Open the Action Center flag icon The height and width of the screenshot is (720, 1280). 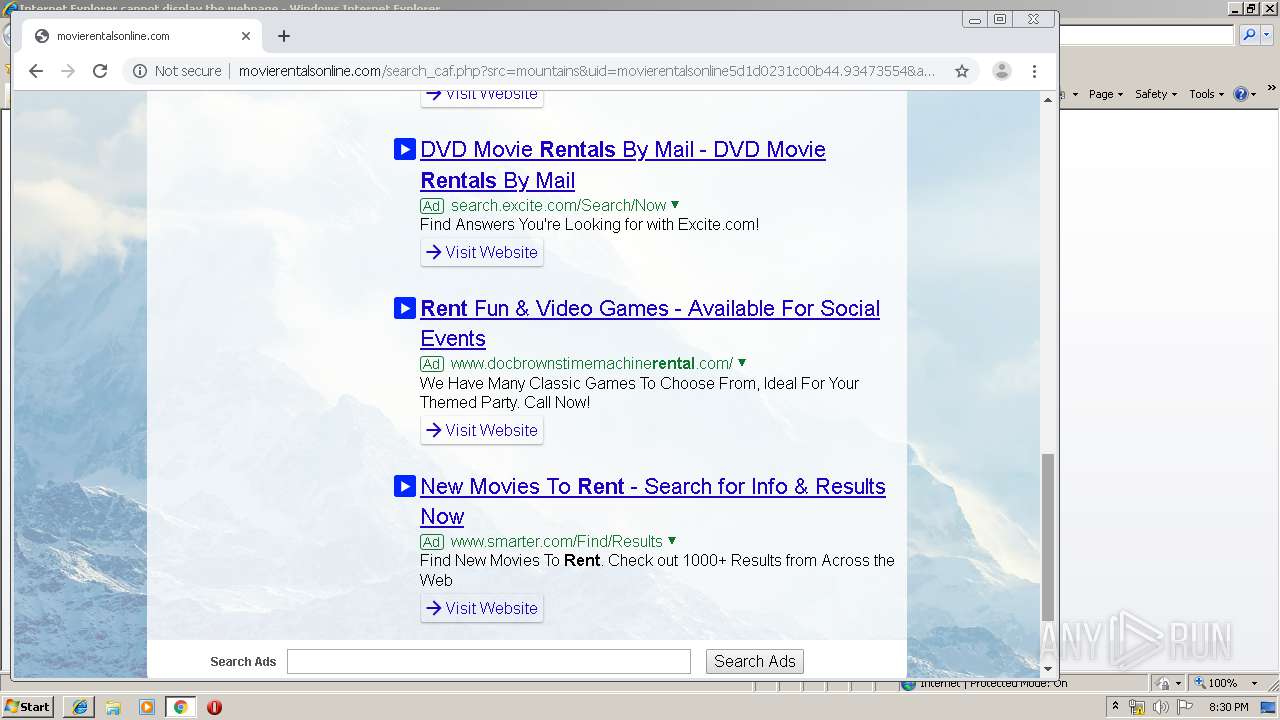(x=1185, y=707)
